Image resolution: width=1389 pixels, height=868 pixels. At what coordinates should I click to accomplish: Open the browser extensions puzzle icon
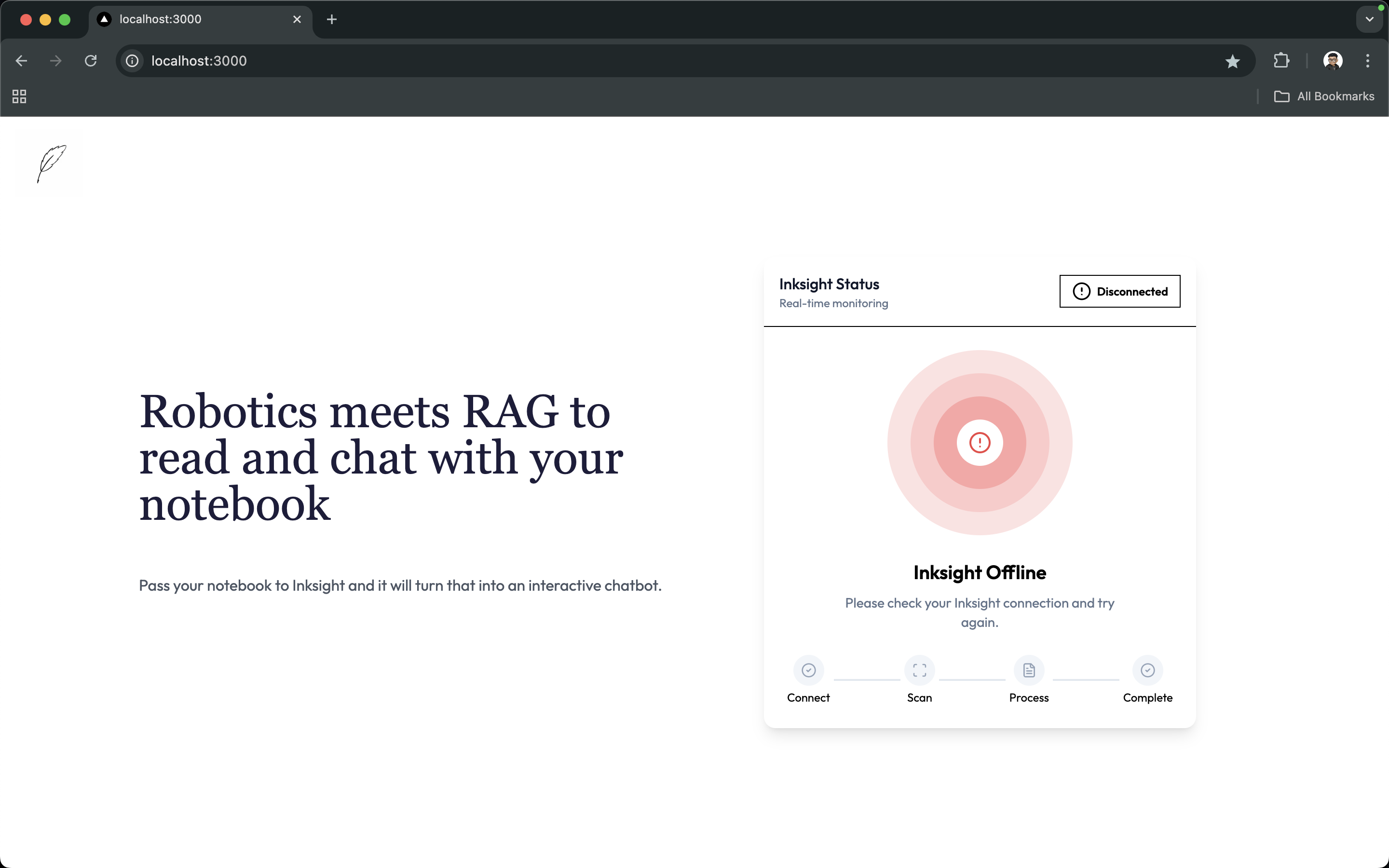point(1281,61)
